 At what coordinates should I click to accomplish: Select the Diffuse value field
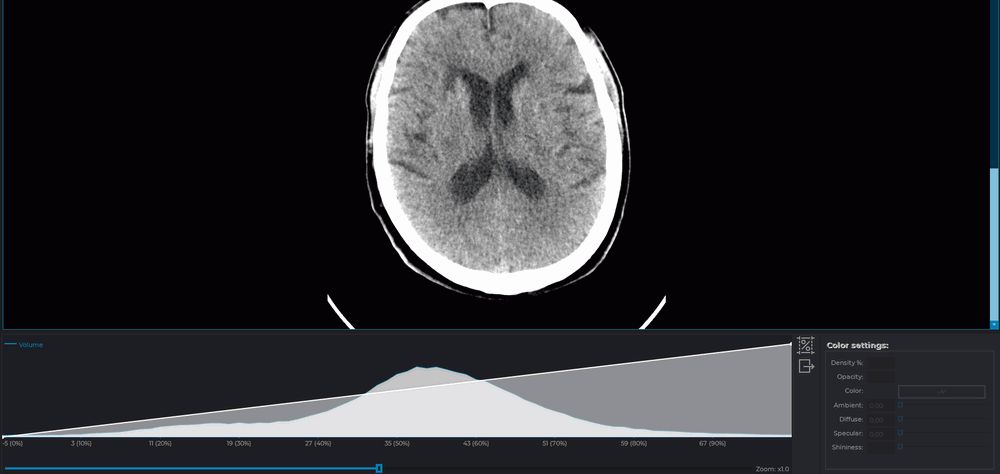click(x=879, y=419)
